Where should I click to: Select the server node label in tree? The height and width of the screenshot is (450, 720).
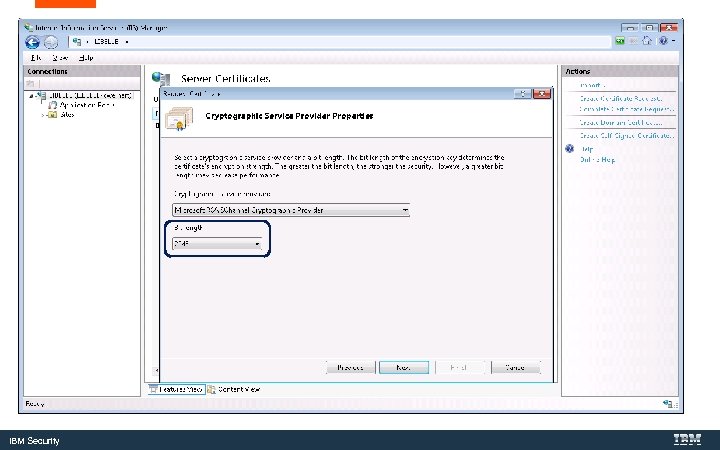point(91,96)
